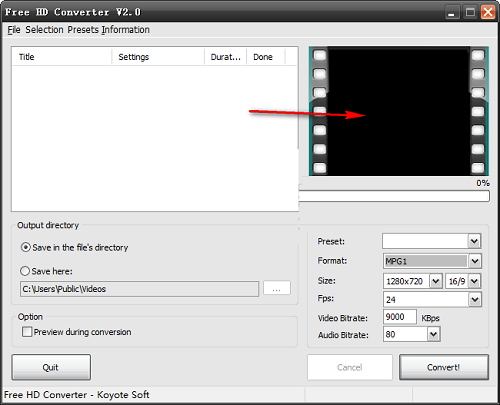Expand the Preset dropdown

(474, 241)
